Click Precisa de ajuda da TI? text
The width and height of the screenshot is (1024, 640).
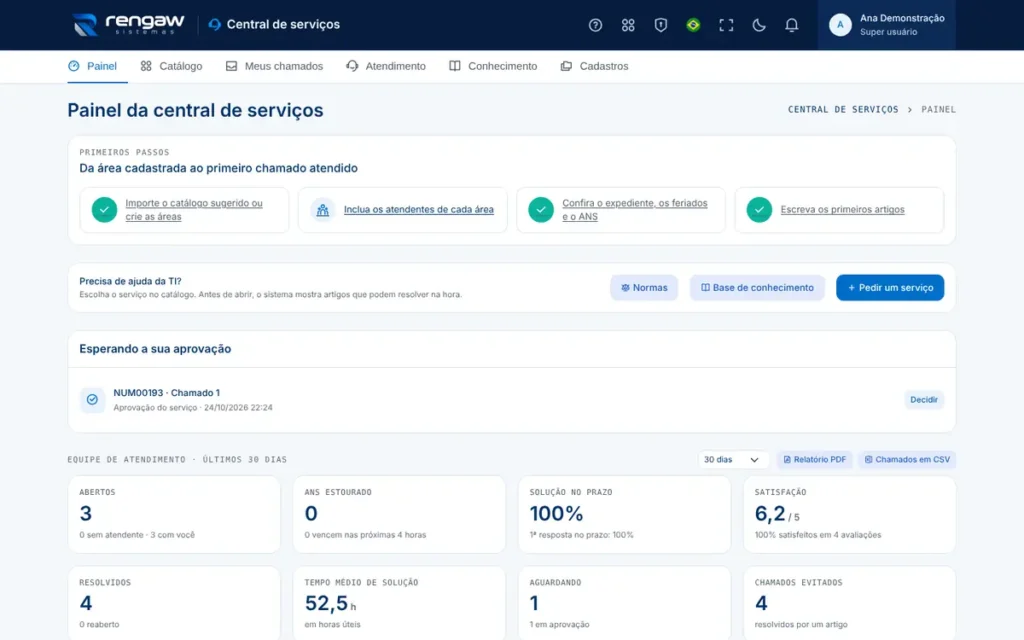pos(130,281)
